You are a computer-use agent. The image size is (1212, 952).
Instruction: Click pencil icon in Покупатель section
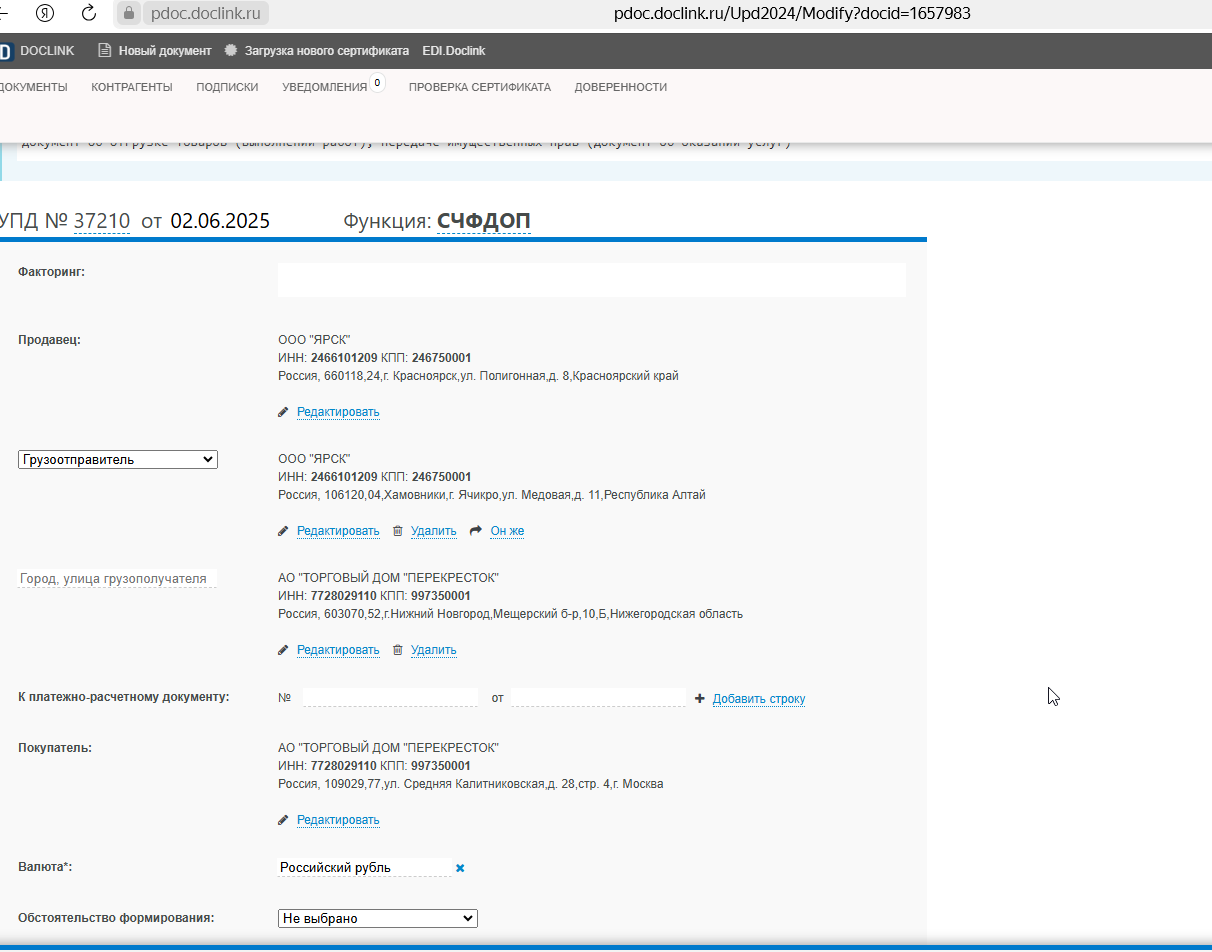click(283, 820)
